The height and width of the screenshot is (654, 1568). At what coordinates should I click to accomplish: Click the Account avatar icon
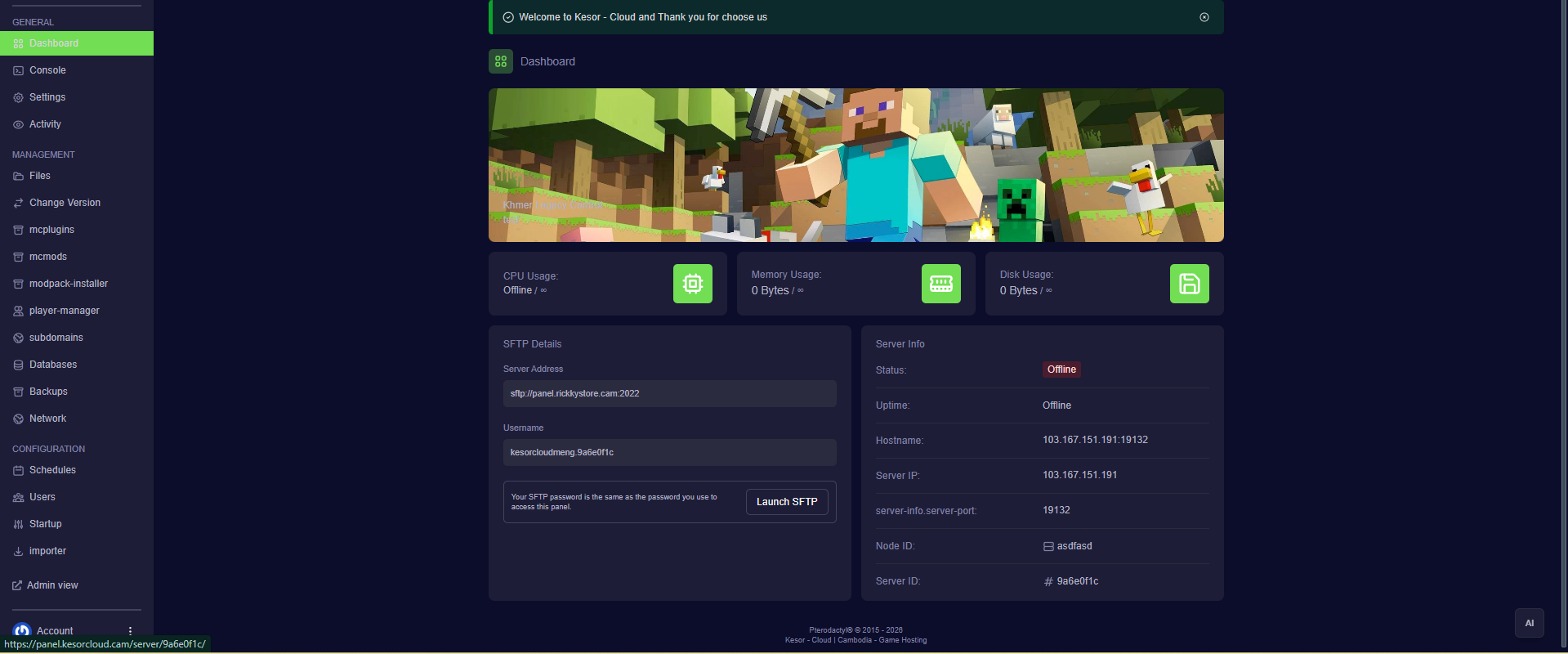tap(22, 630)
